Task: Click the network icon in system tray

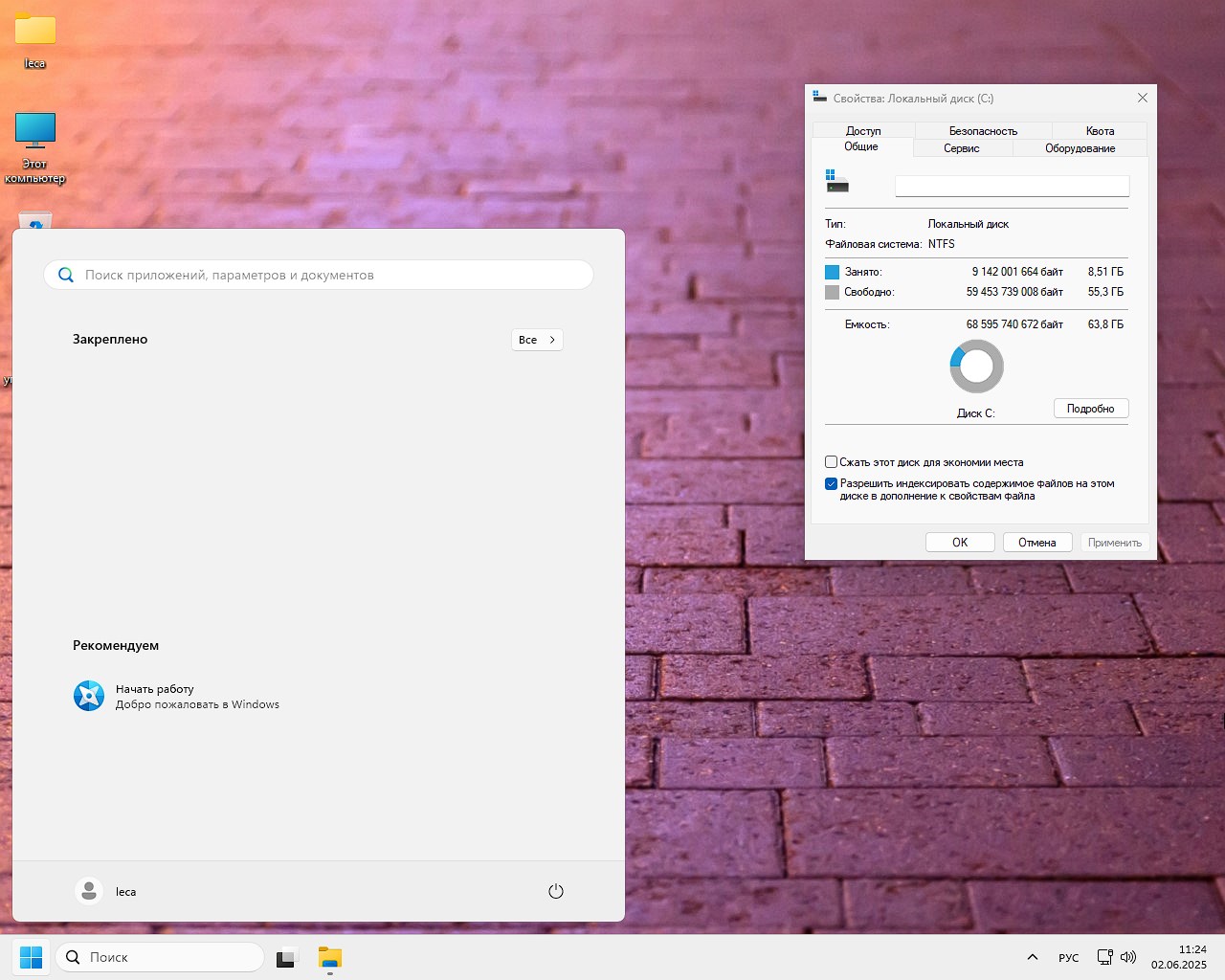Action: [x=1104, y=957]
